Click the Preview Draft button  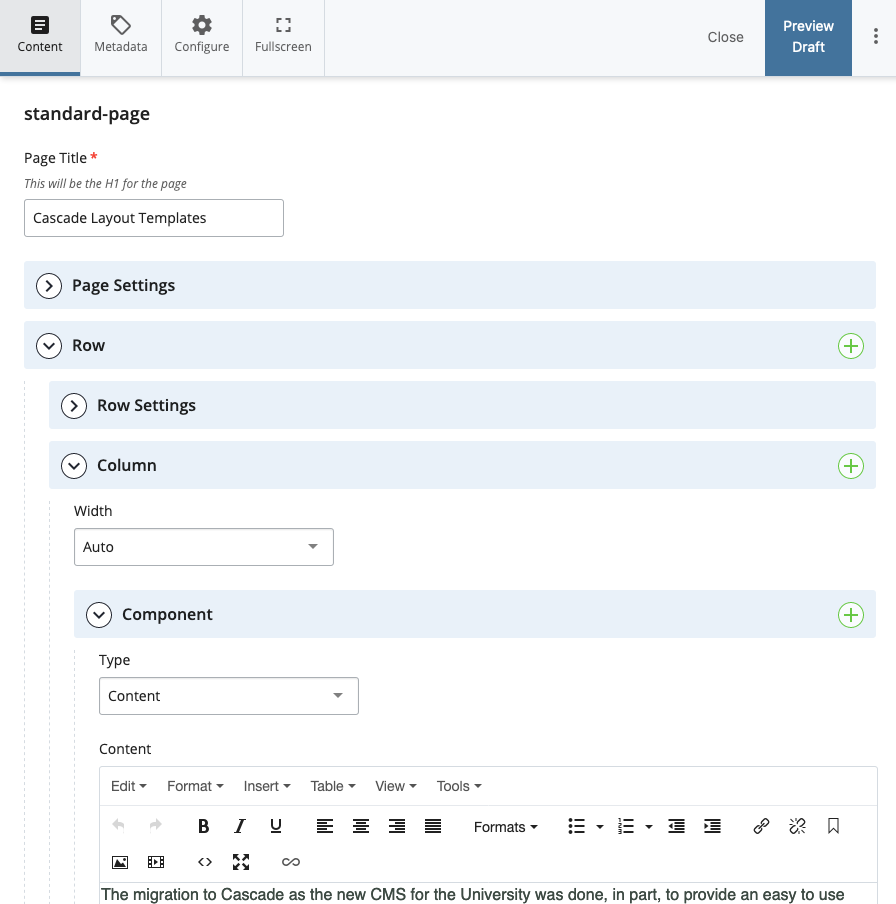point(808,37)
